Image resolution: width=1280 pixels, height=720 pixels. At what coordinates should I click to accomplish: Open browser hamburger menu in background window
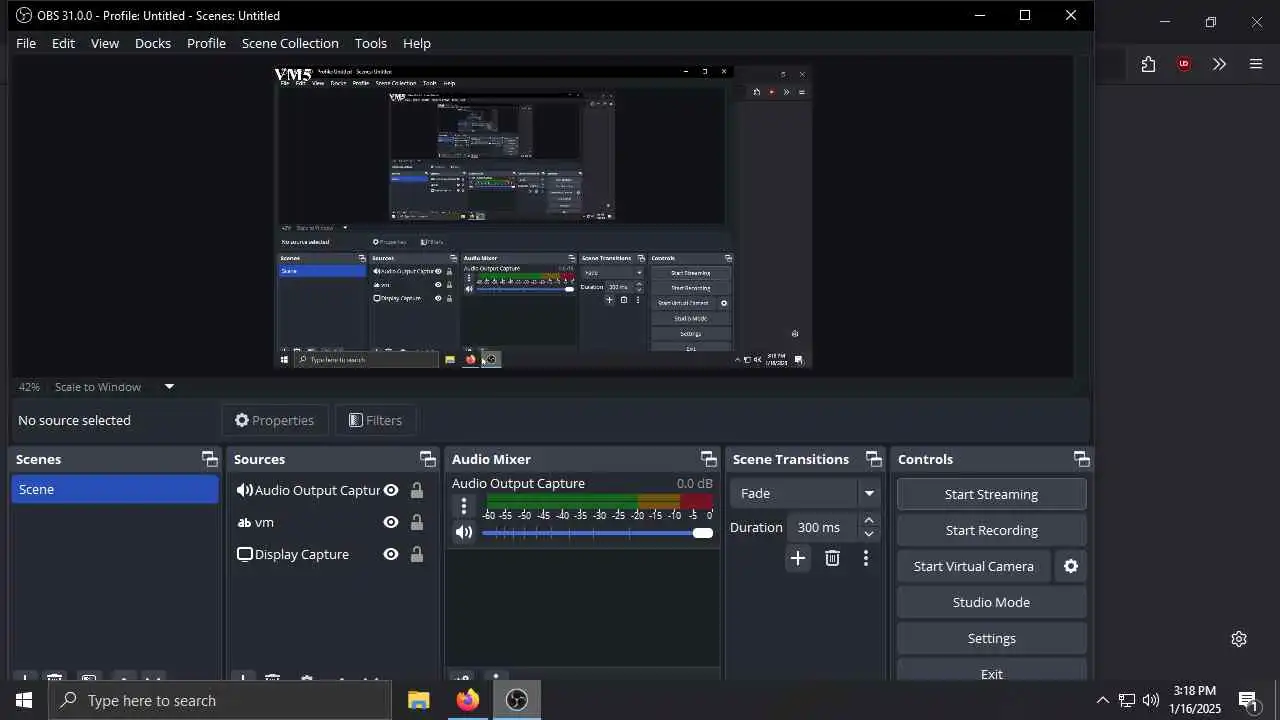point(1256,64)
